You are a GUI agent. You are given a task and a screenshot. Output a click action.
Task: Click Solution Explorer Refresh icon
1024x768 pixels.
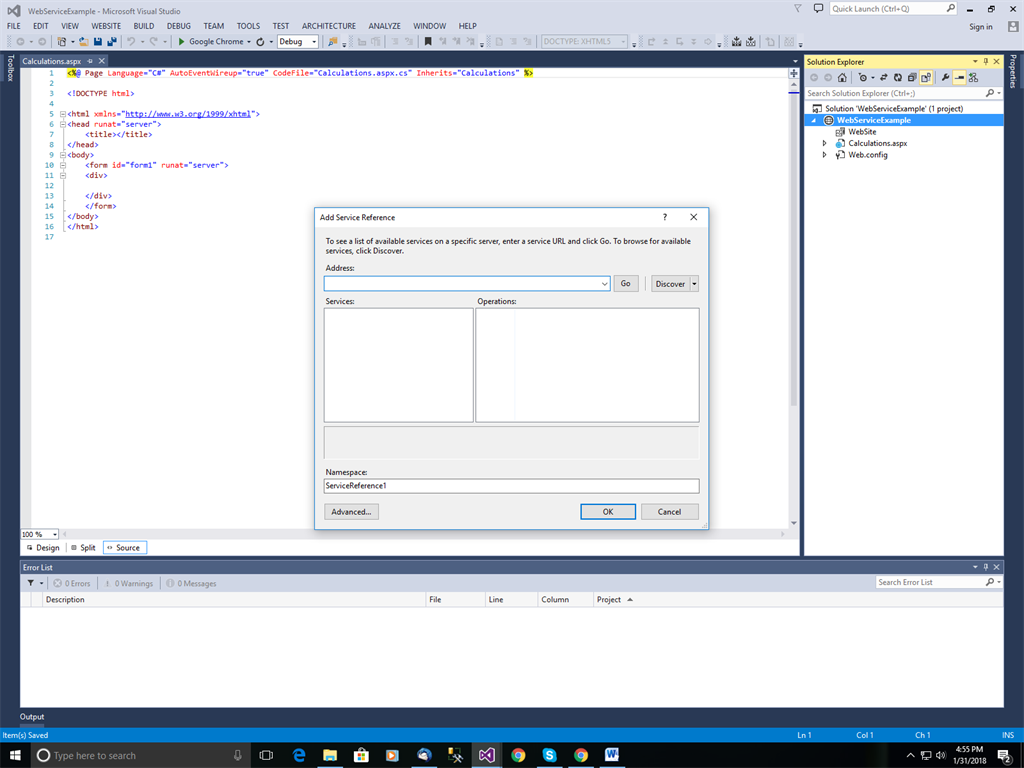[898, 78]
